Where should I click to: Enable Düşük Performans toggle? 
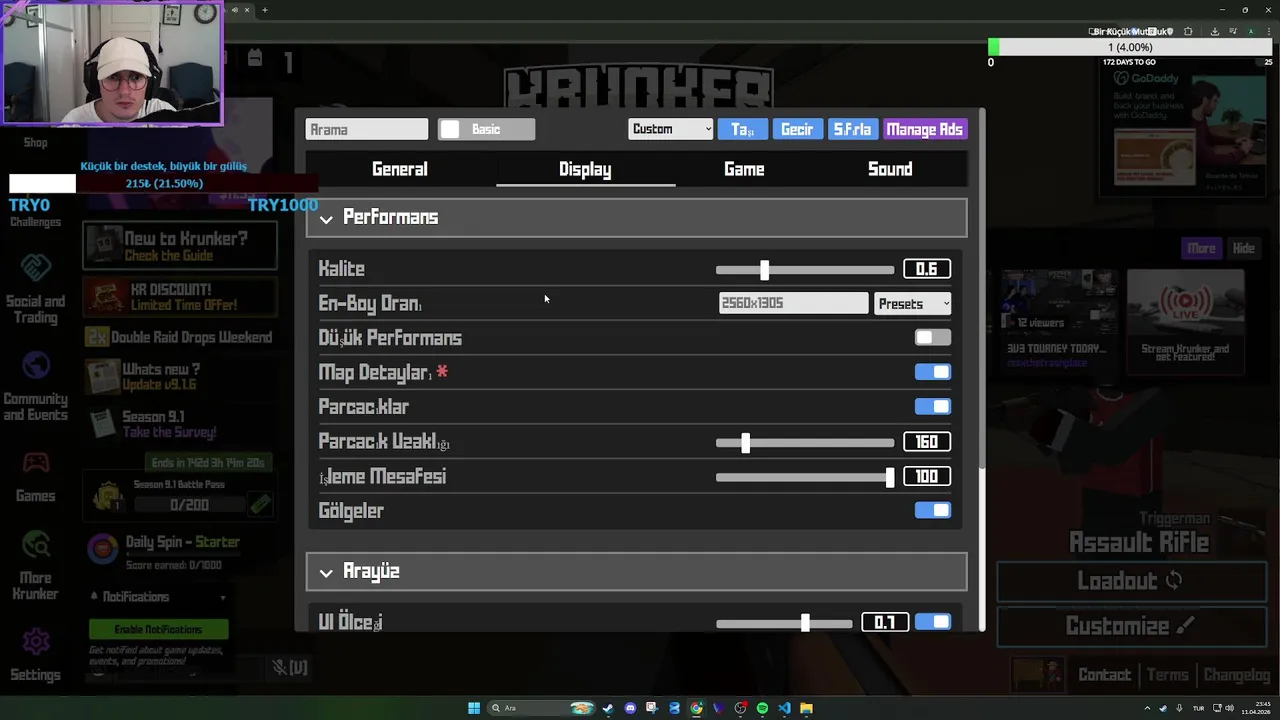point(933,338)
